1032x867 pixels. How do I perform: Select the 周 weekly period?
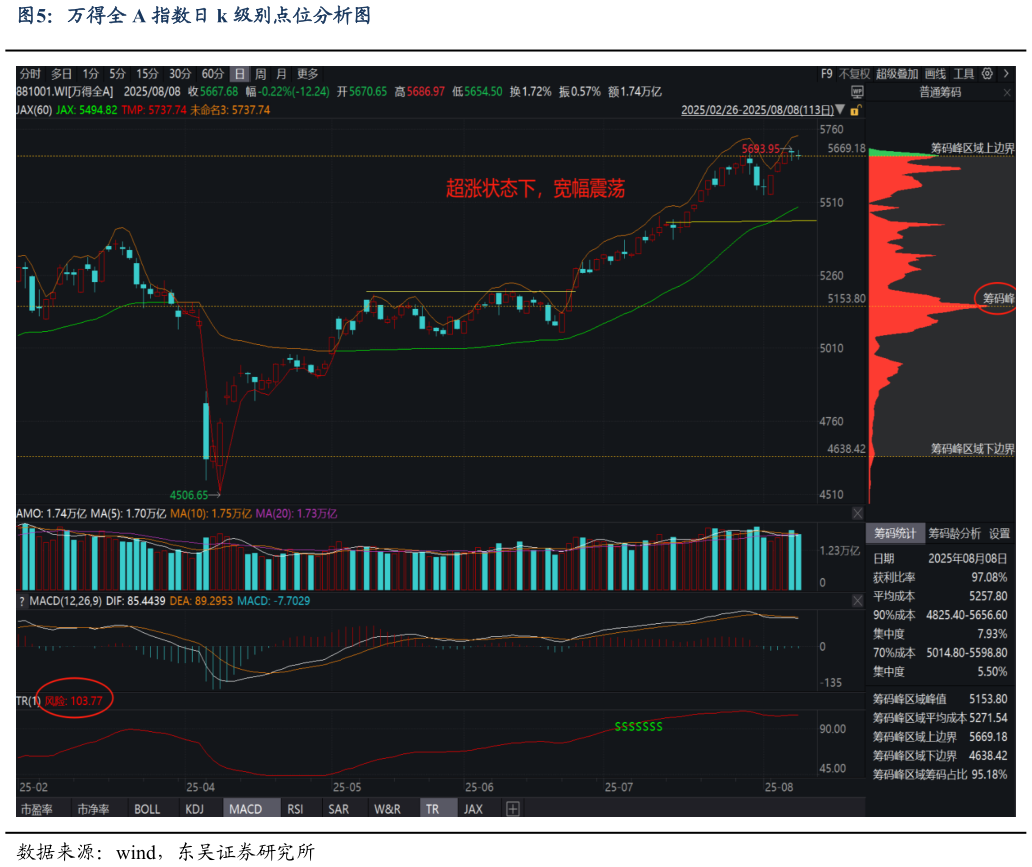pos(261,73)
